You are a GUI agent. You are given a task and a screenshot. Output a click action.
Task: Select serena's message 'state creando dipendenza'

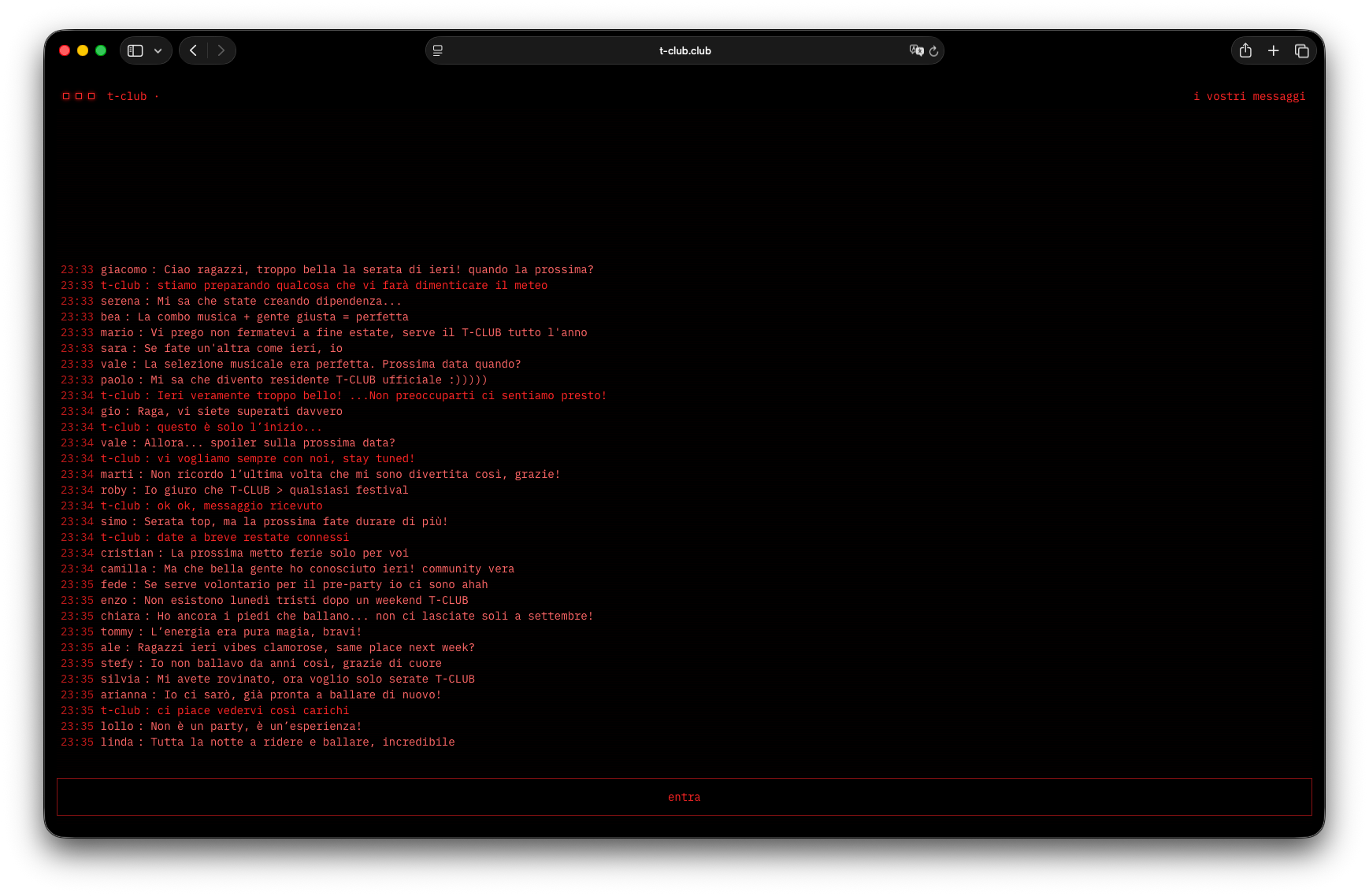231,302
